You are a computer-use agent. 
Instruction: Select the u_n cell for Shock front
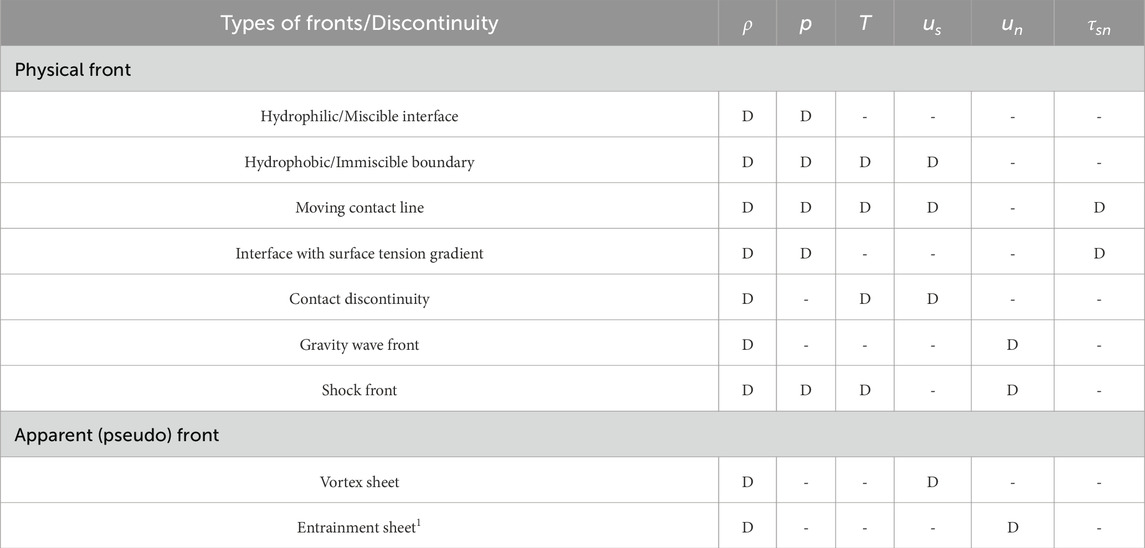click(x=1012, y=390)
